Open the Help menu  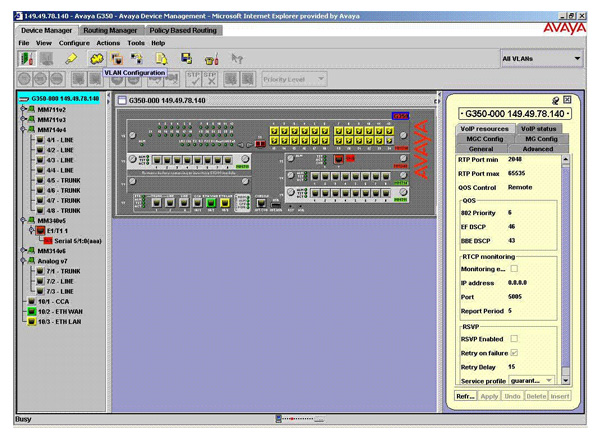158,43
